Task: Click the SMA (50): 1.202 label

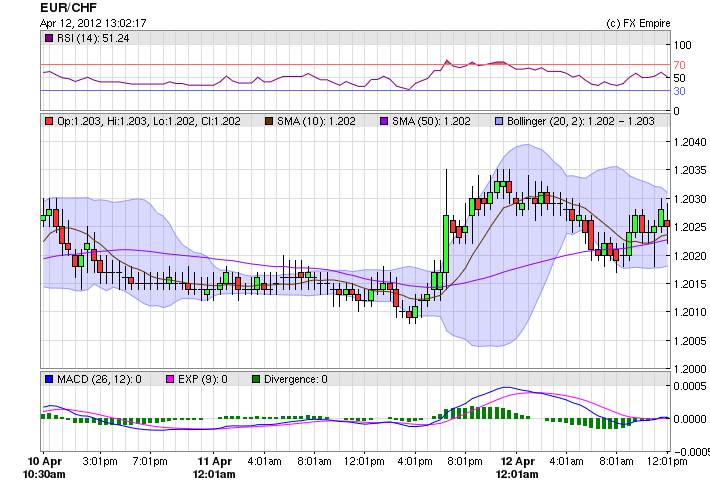Action: (431, 121)
